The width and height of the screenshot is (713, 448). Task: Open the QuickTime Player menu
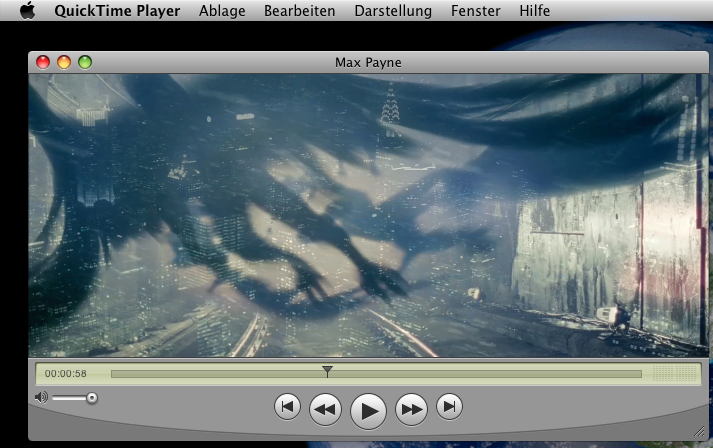tap(117, 11)
